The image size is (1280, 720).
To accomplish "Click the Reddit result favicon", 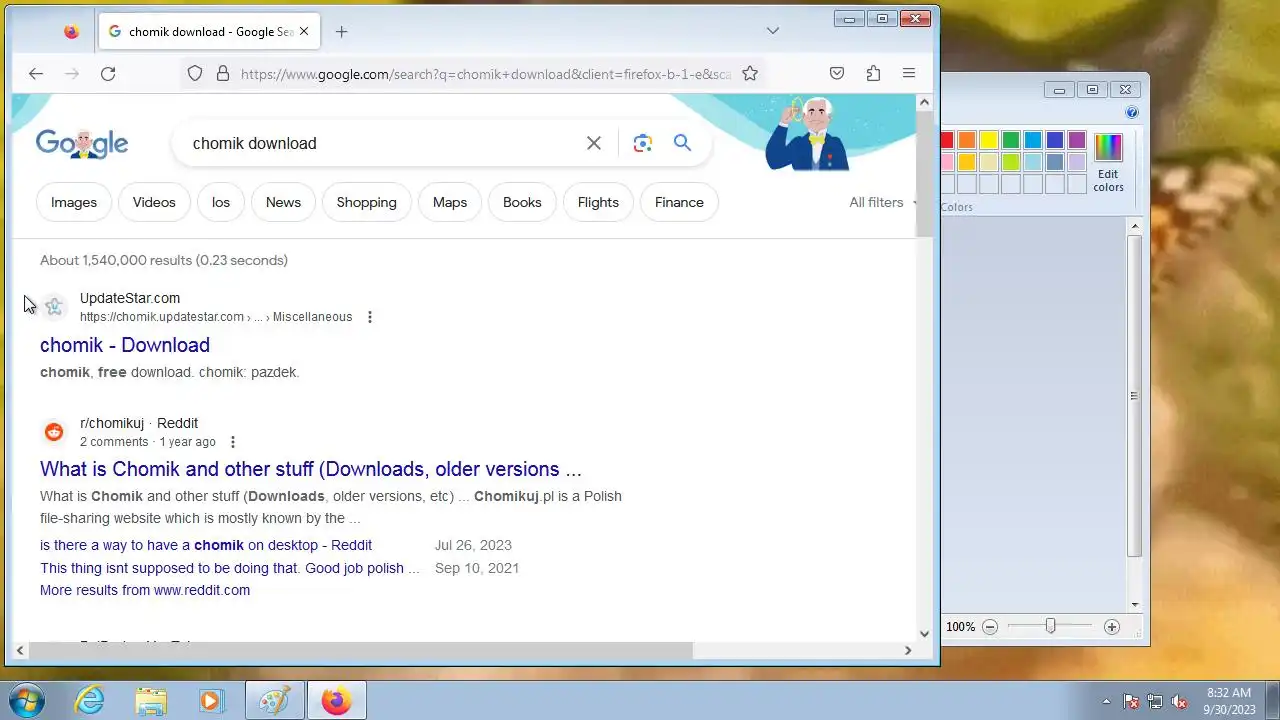I will (54, 432).
